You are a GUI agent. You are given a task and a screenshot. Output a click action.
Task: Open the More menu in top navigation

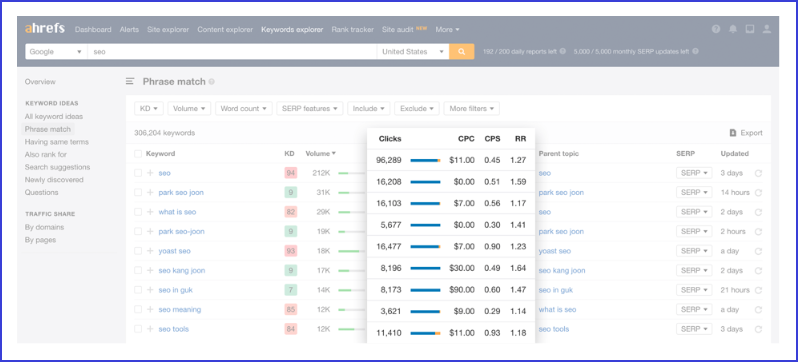pyautogui.click(x=447, y=30)
